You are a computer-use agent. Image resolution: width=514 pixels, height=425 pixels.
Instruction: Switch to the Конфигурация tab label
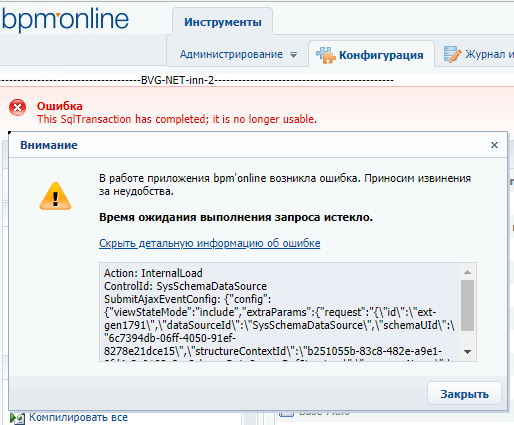point(381,55)
